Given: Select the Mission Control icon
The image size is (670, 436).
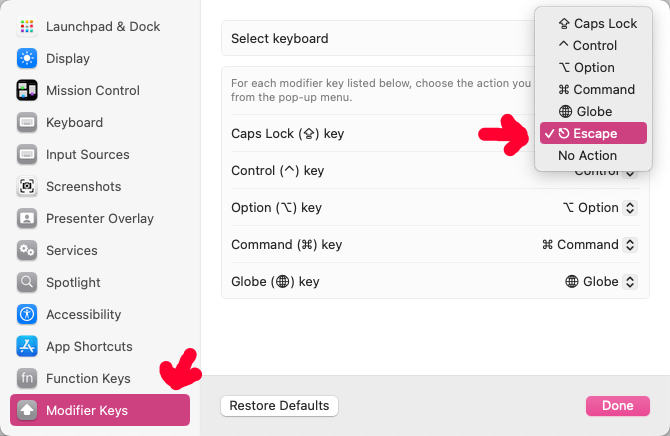Looking at the screenshot, I should [27, 90].
